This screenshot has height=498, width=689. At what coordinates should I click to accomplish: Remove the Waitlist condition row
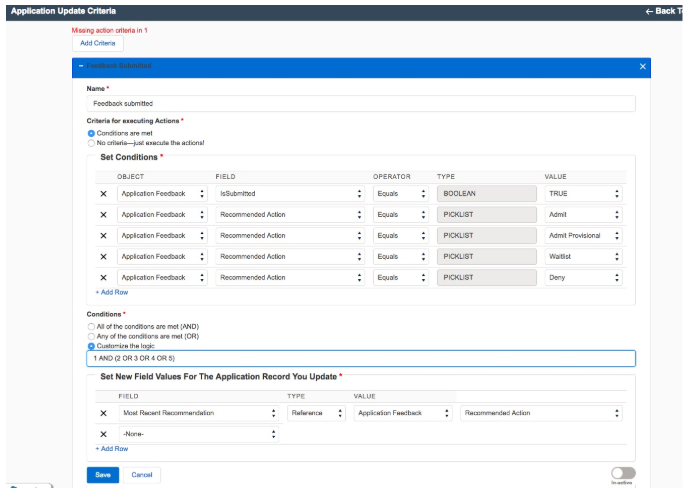tap(103, 256)
